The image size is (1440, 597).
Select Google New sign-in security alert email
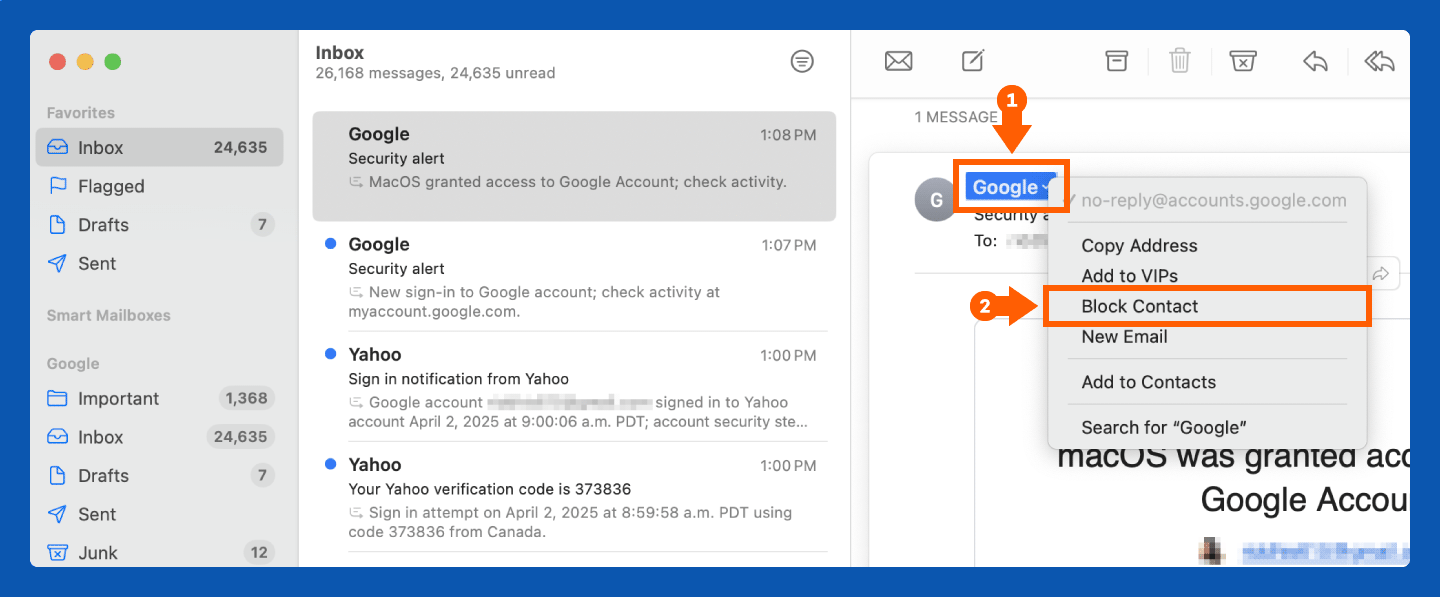click(x=573, y=276)
